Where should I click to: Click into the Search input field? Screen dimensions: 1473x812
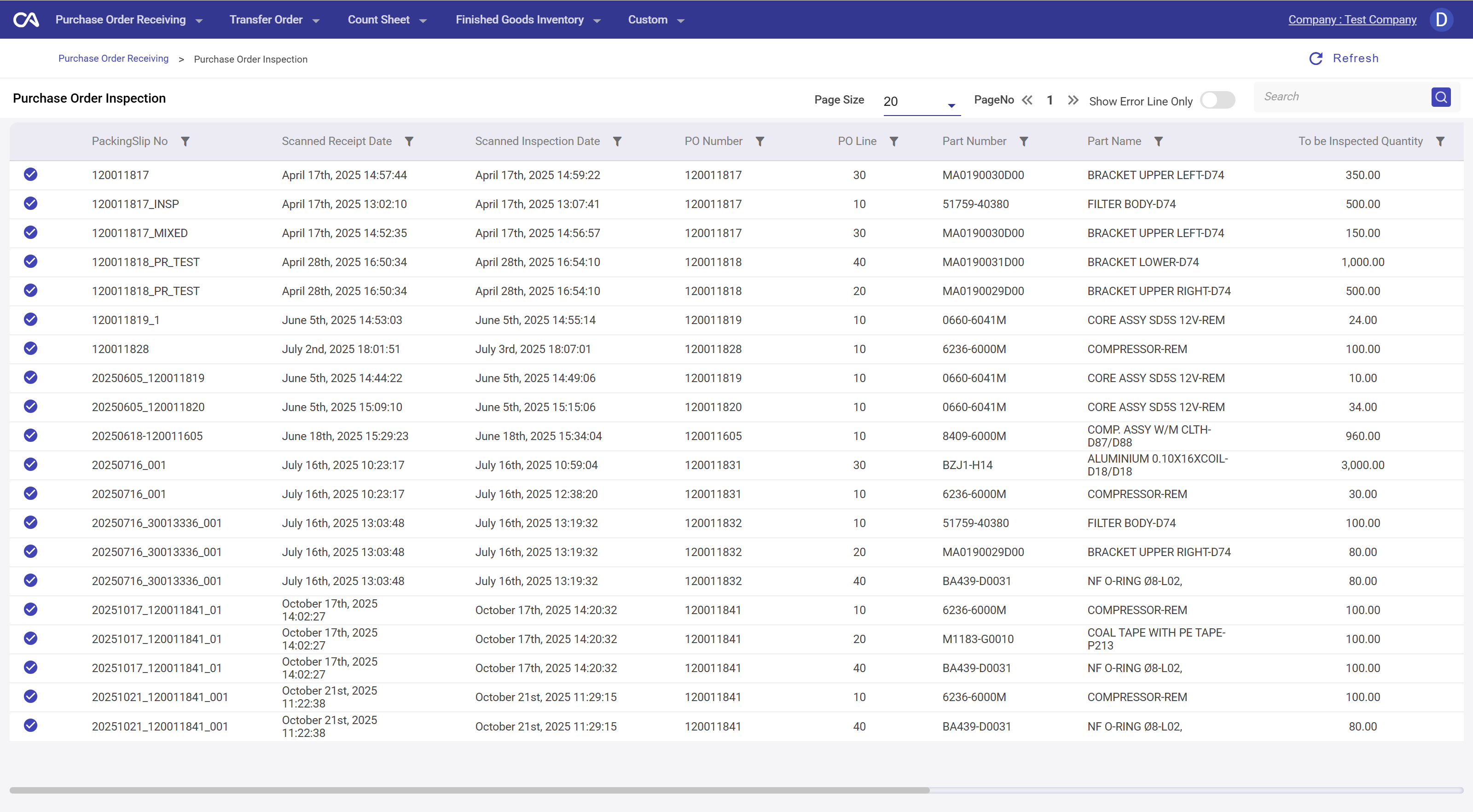pos(1344,97)
